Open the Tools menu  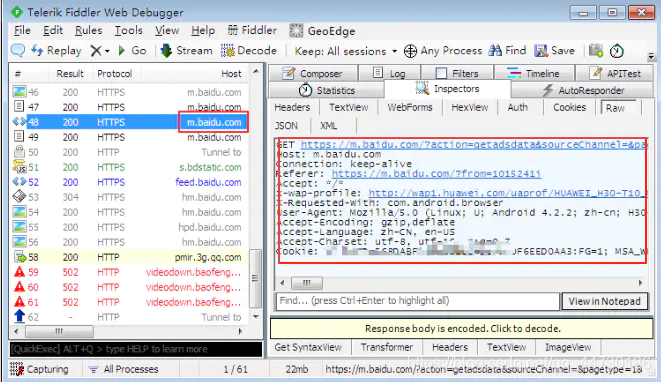129,30
